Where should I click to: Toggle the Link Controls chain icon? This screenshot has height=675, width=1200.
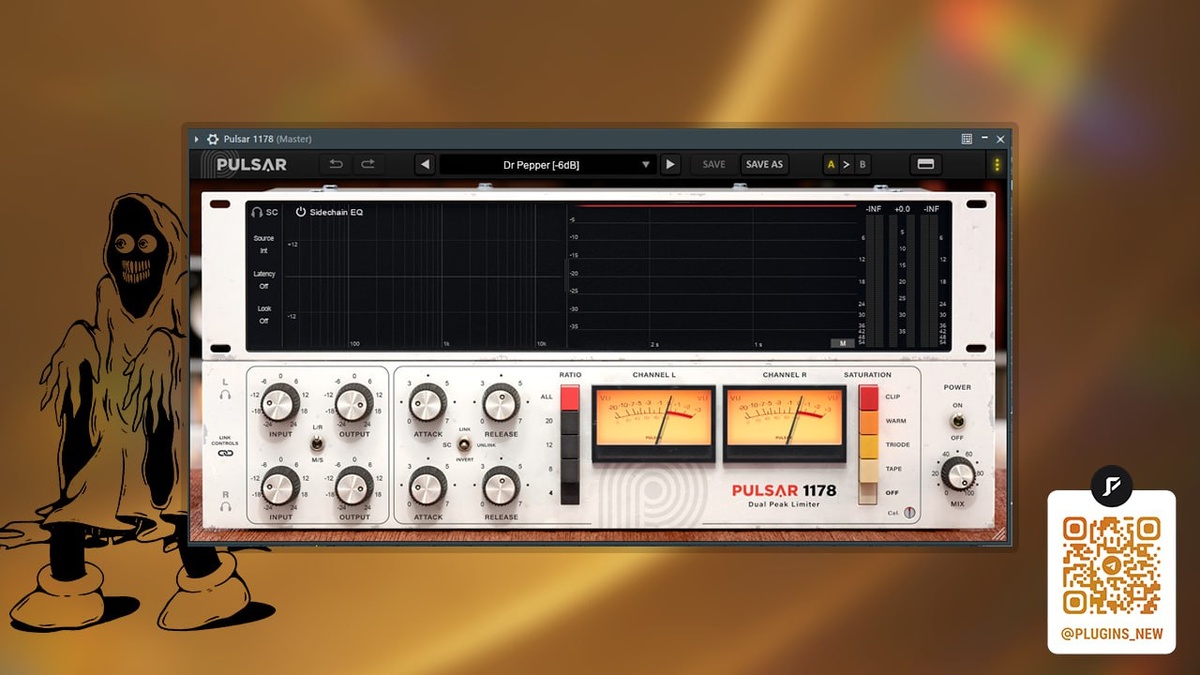pyautogui.click(x=225, y=453)
